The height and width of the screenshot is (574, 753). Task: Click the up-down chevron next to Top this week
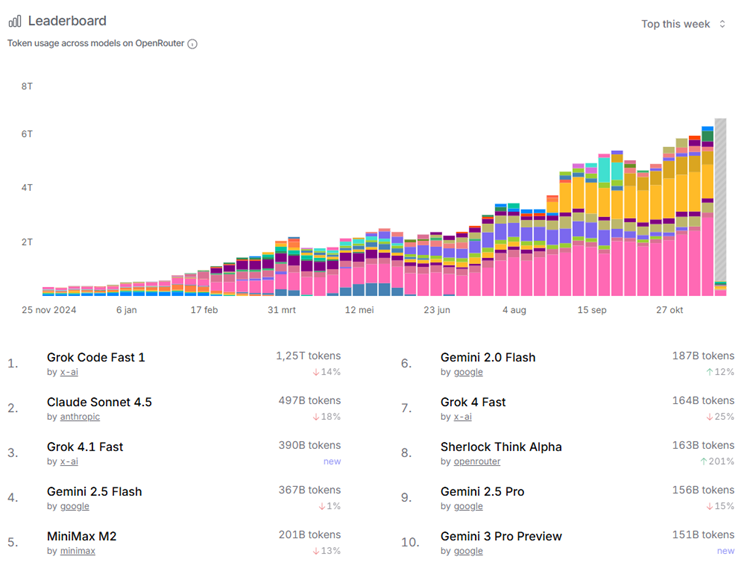pos(722,24)
